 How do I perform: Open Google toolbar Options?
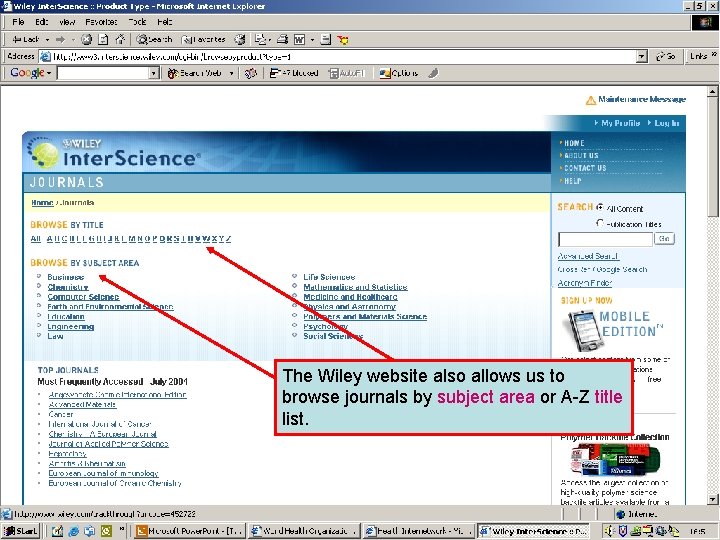point(399,73)
